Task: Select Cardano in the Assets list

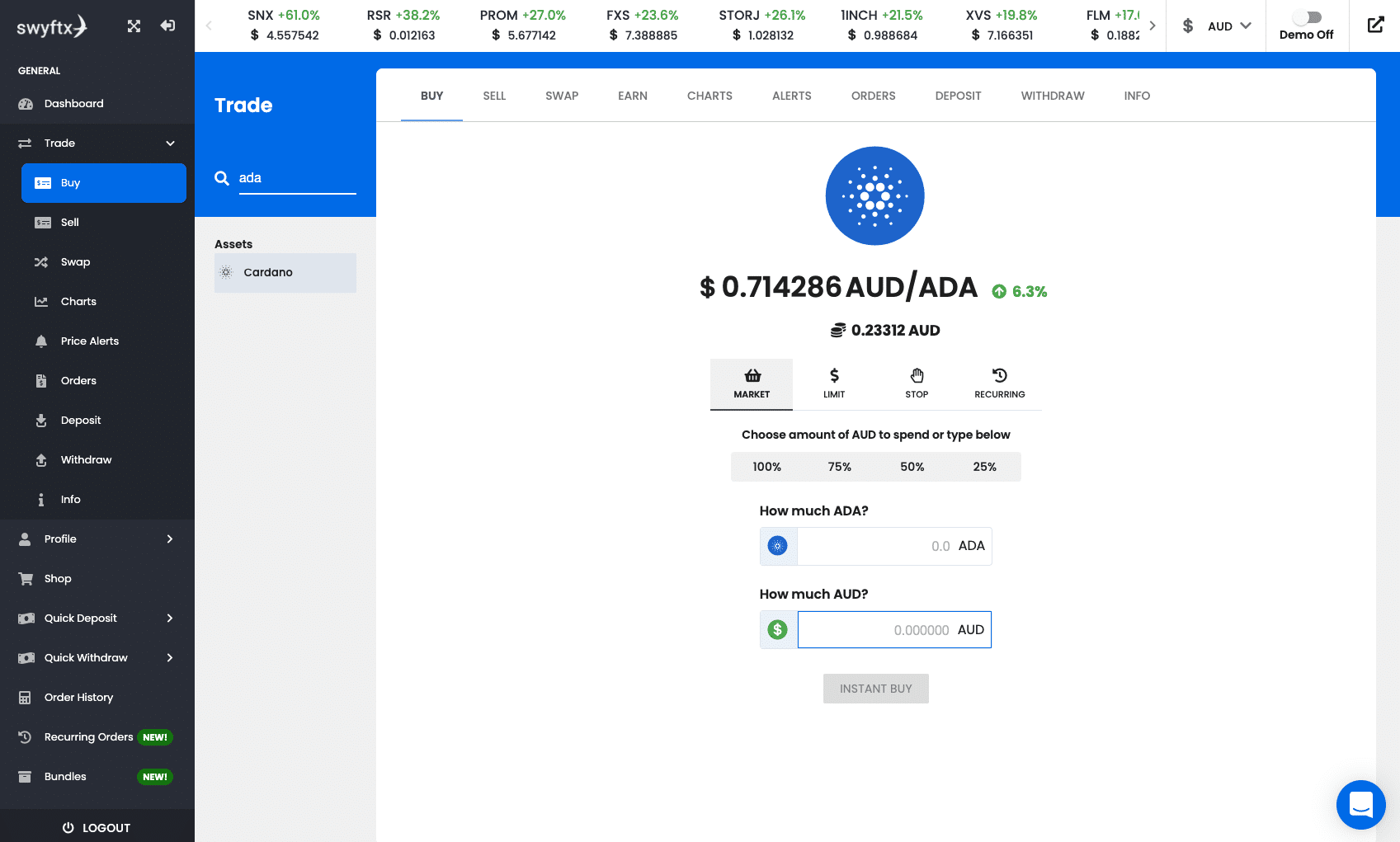Action: click(285, 273)
